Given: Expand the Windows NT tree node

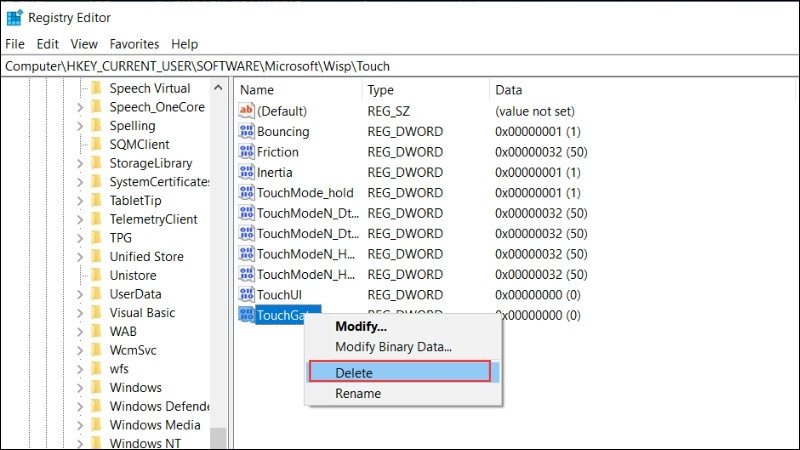Looking at the screenshot, I should coord(81,444).
